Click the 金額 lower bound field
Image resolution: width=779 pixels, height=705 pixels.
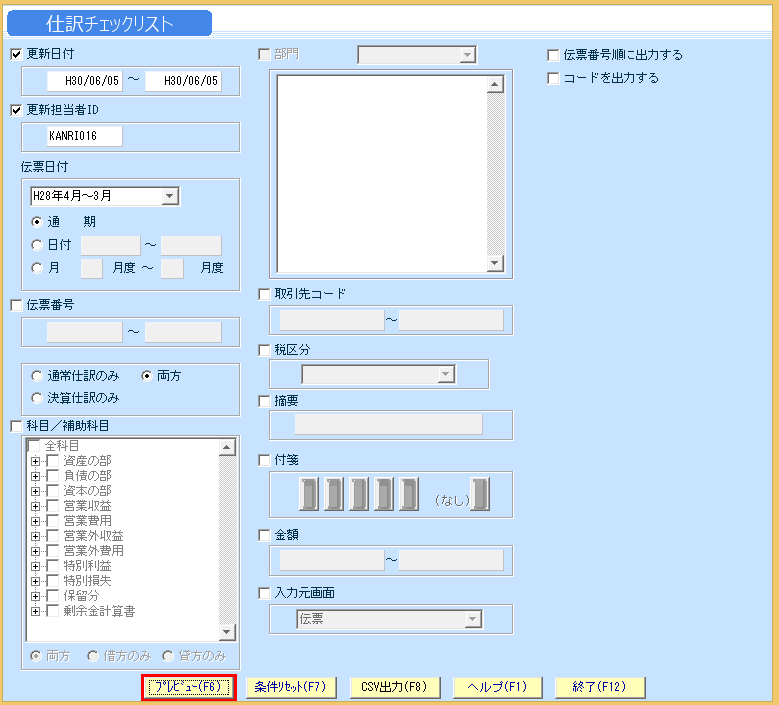332,560
